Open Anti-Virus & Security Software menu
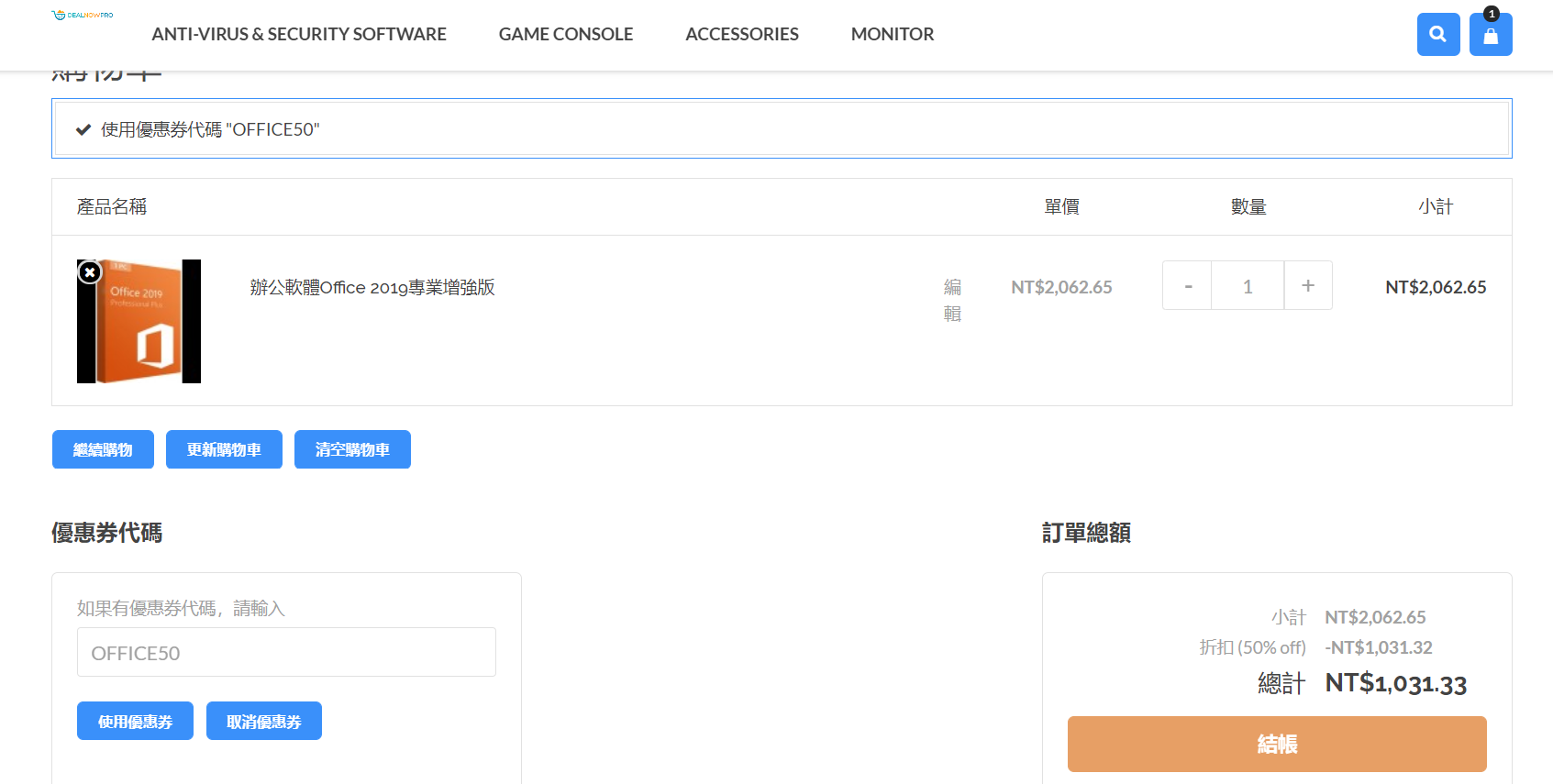This screenshot has height=784, width=1553. [299, 34]
